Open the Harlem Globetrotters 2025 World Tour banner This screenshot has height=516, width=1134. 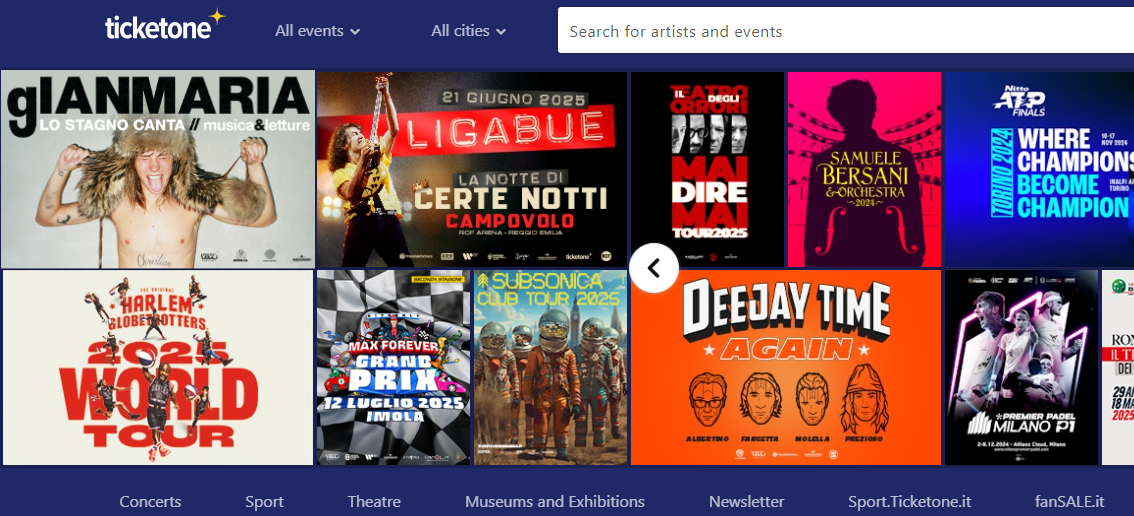pyautogui.click(x=158, y=368)
